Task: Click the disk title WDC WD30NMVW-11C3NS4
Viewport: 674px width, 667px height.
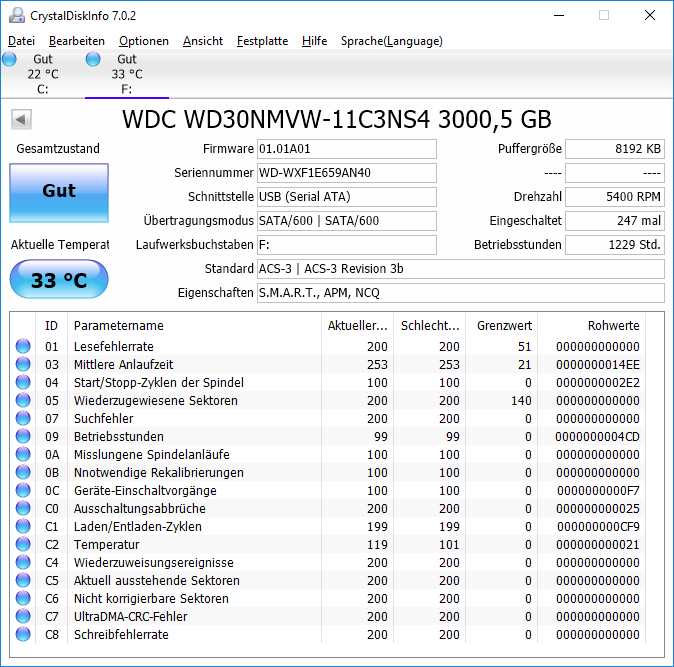Action: [x=276, y=119]
